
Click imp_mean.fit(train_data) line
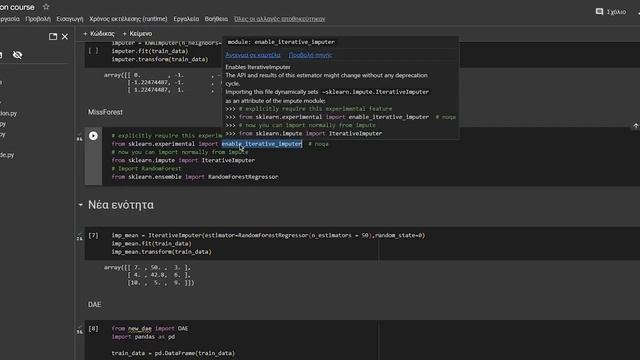click(151, 244)
